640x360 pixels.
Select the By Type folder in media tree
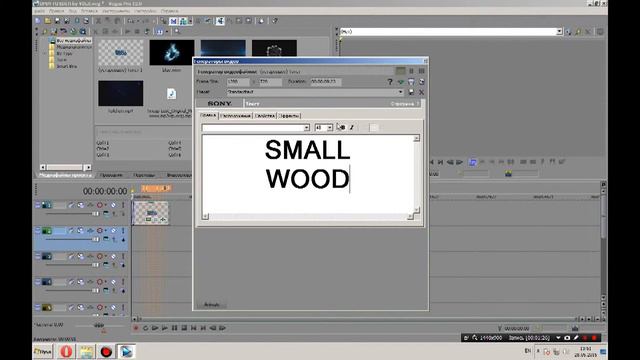click(64, 54)
